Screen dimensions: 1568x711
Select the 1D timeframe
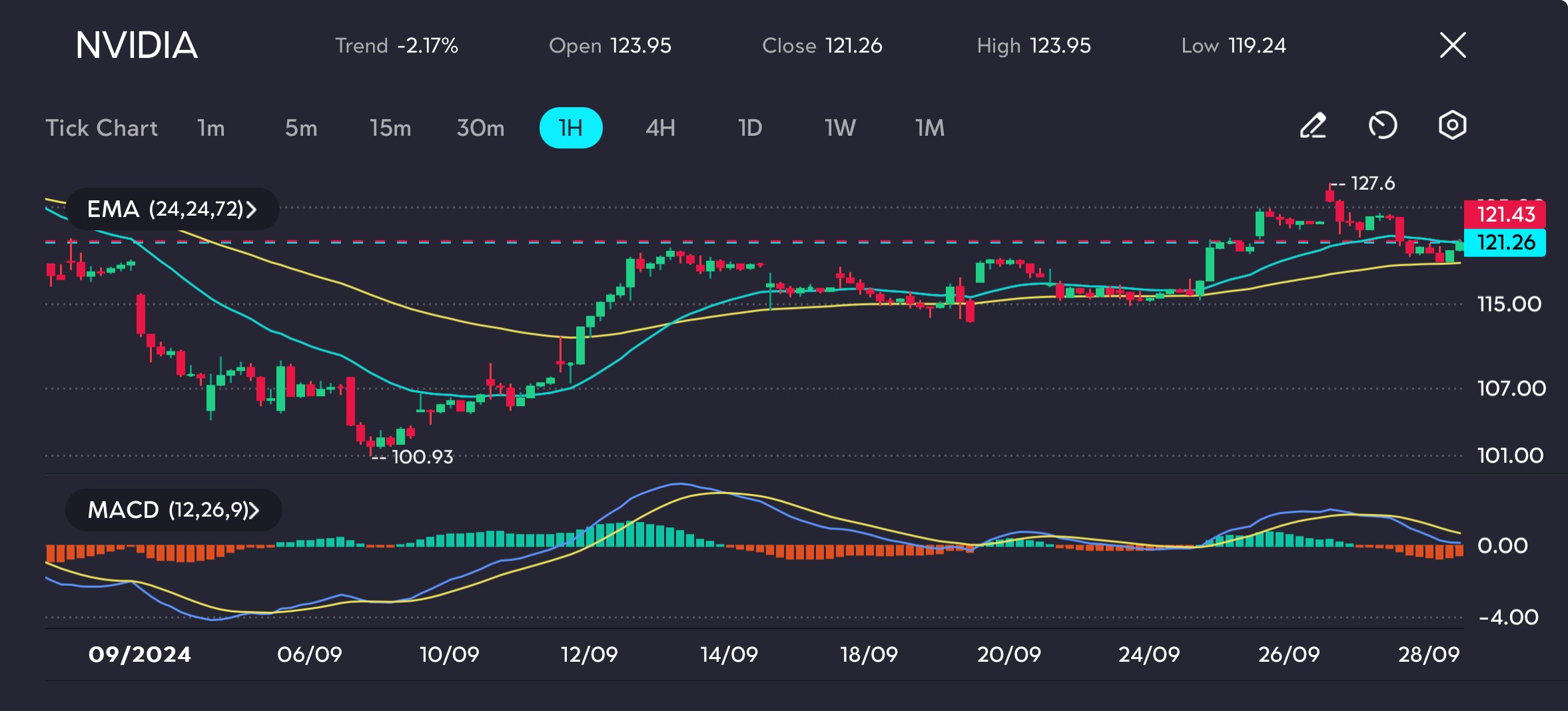coord(750,128)
